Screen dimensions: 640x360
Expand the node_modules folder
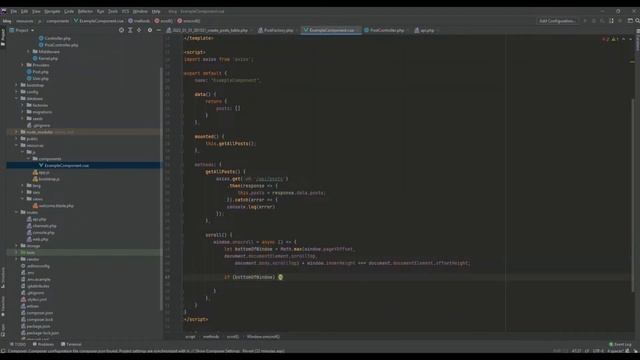pyautogui.click(x=17, y=132)
